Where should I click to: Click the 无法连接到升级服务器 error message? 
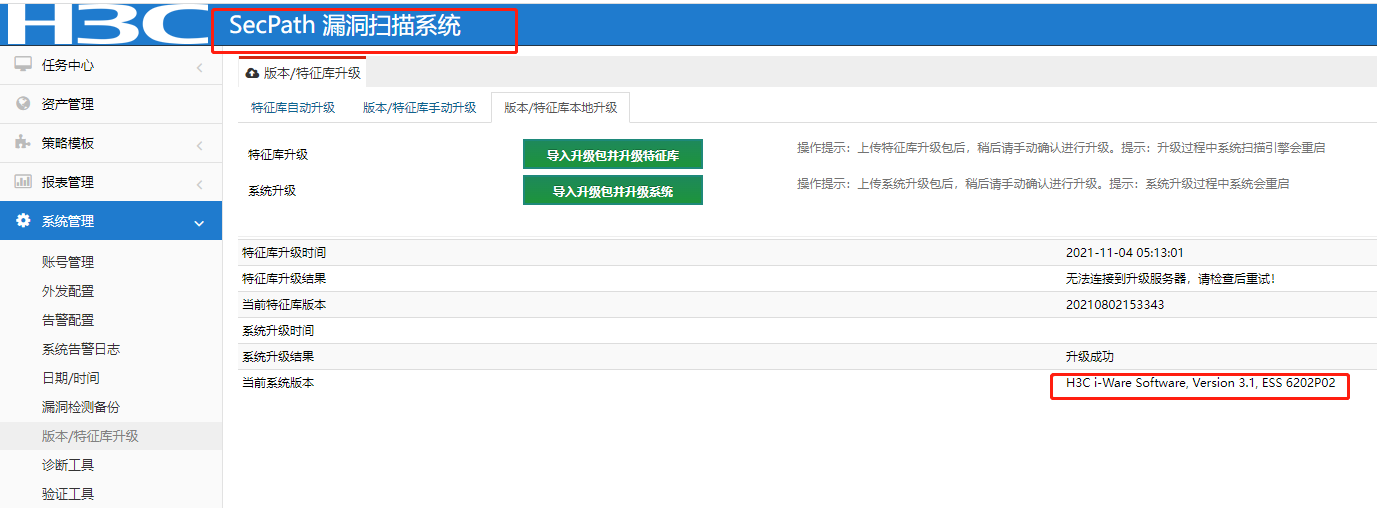pyautogui.click(x=1170, y=279)
